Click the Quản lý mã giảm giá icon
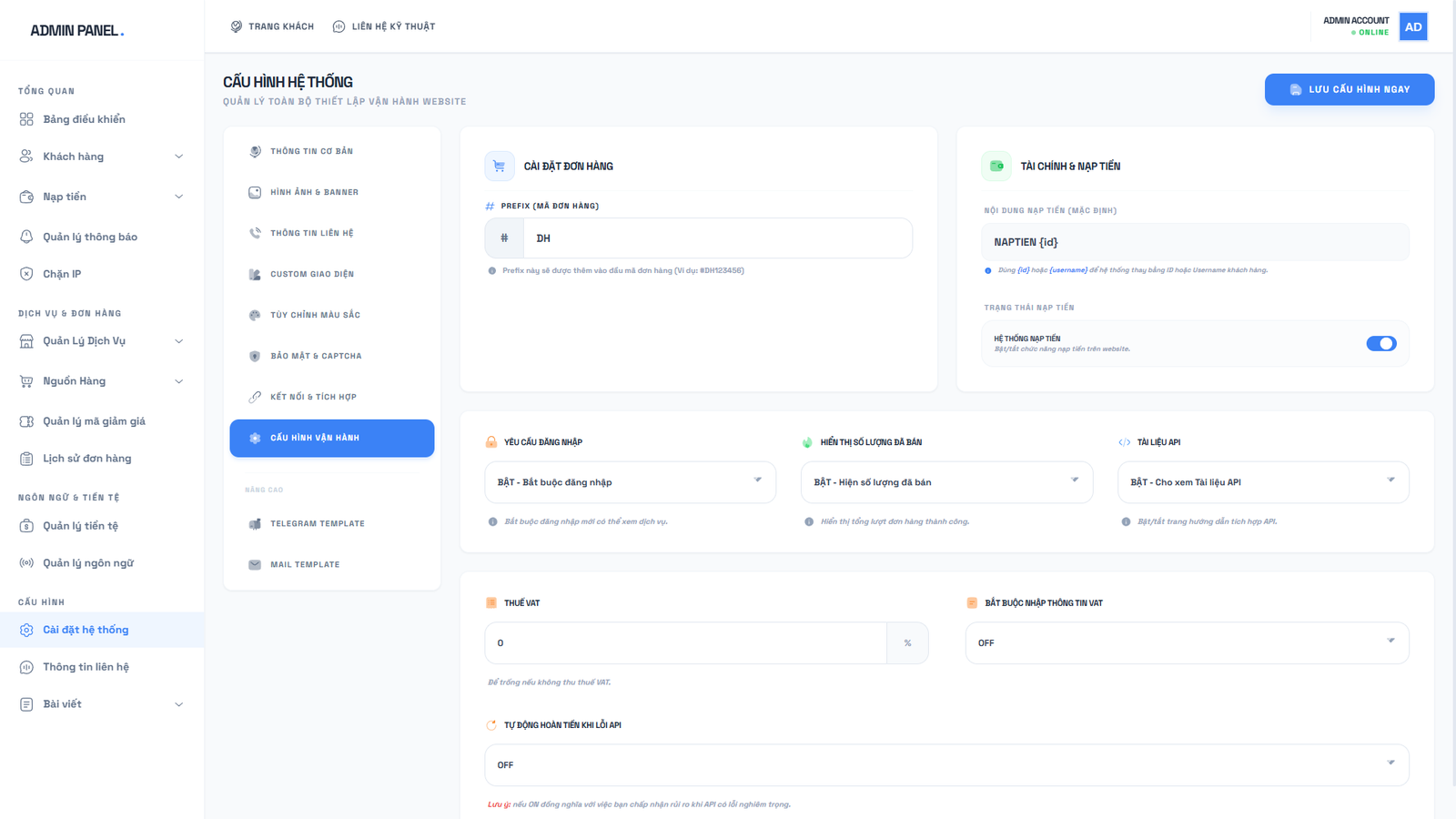The height and width of the screenshot is (819, 1456). 26,421
